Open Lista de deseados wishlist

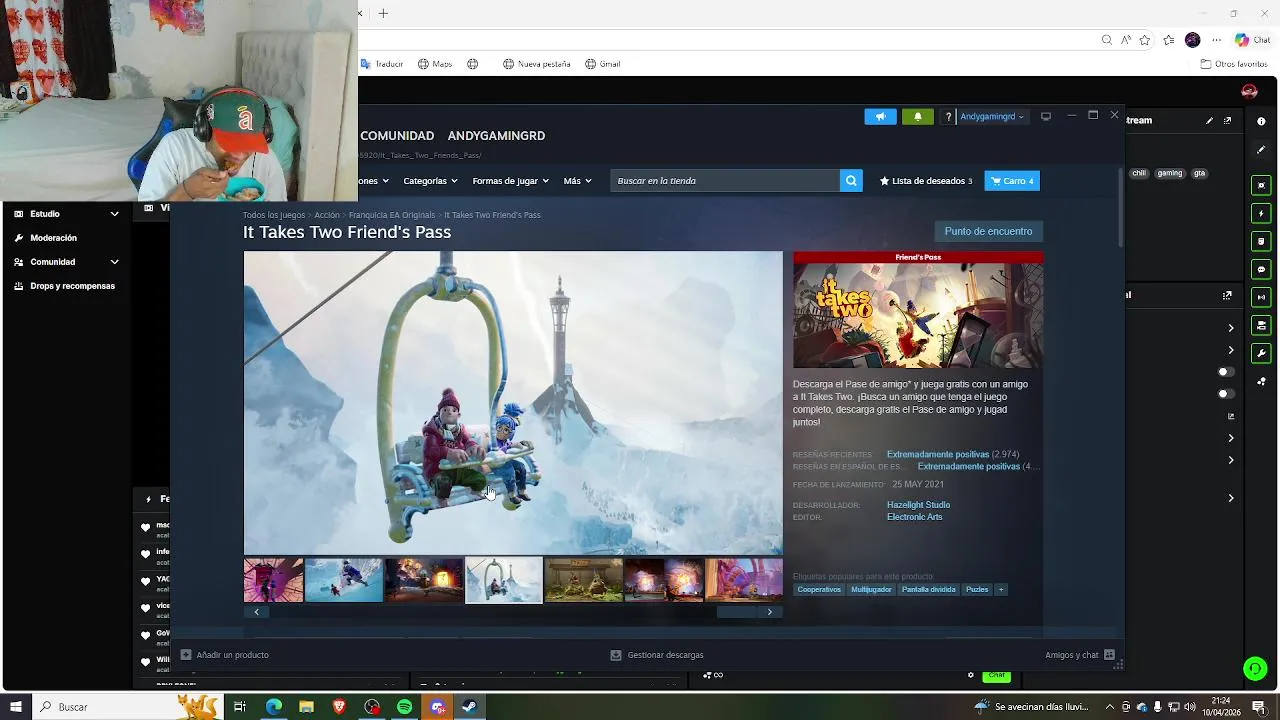pos(925,181)
